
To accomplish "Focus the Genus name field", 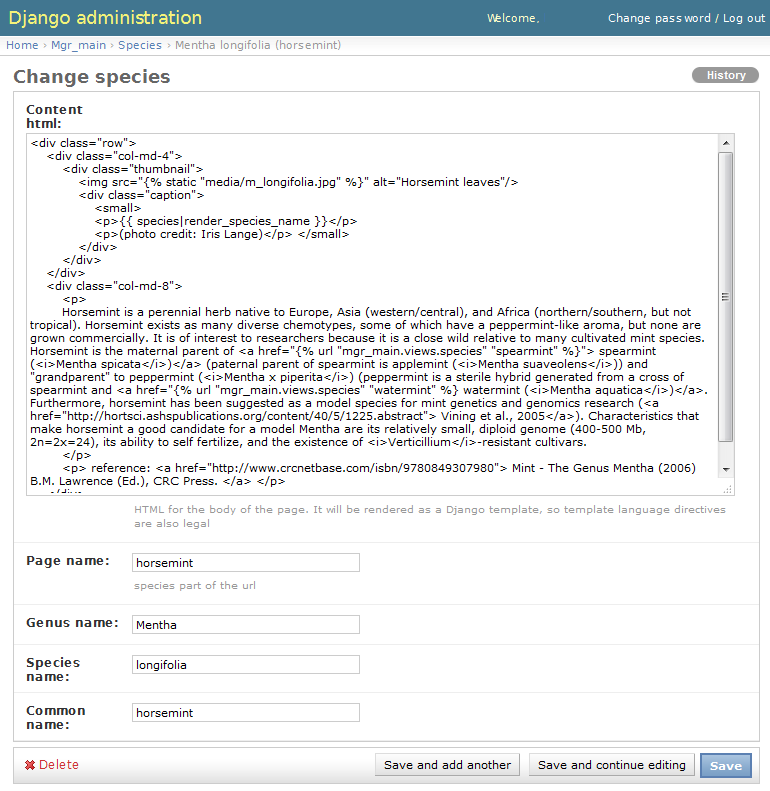I will click(246, 625).
